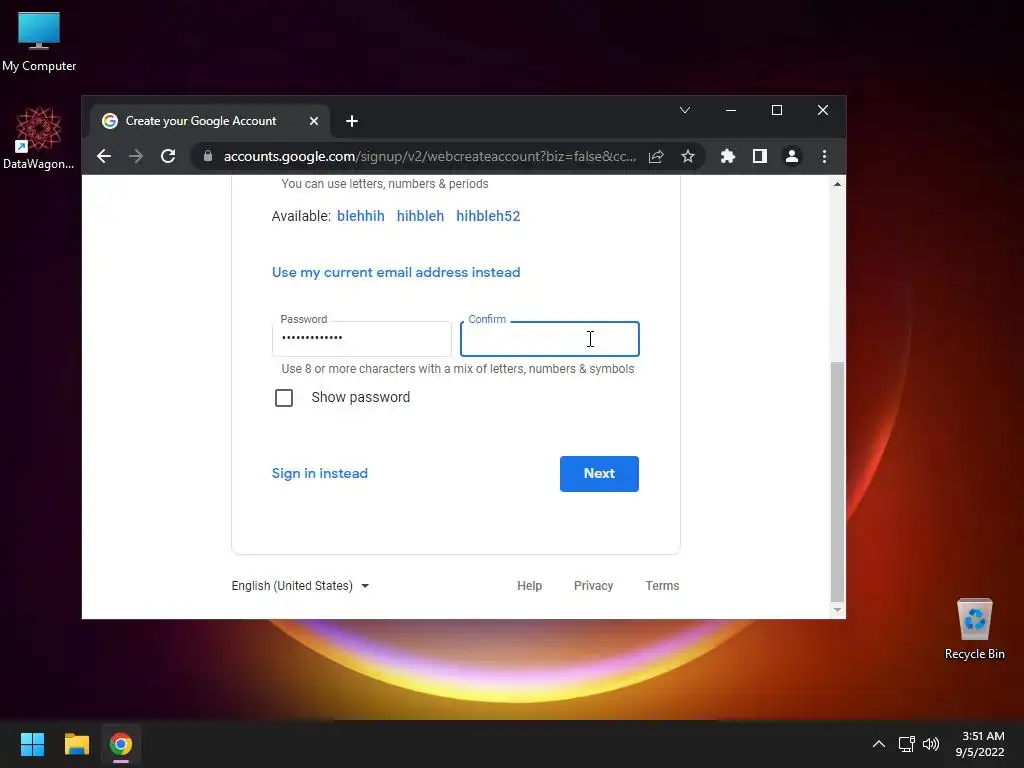Screen dimensions: 1024x768
Task: Open the DataWagon desktop shortcut
Action: pyautogui.click(x=39, y=138)
